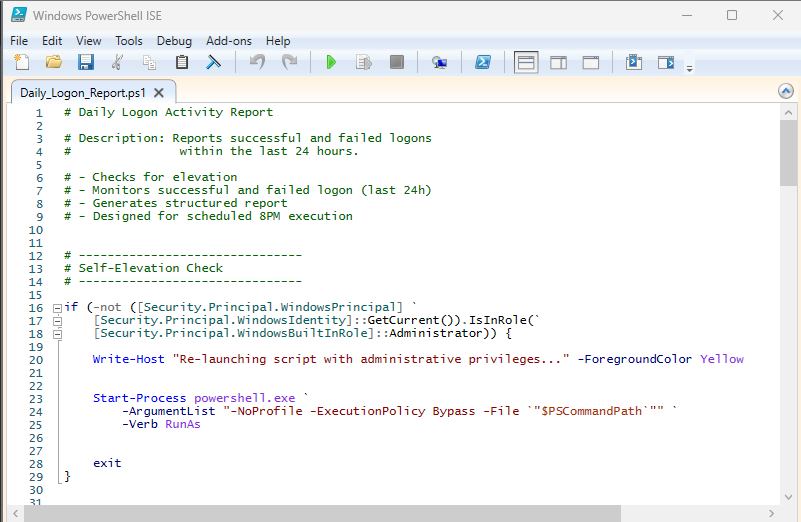The width and height of the screenshot is (801, 522).
Task: Collapse the outlining box at line 17
Action: 57,321
